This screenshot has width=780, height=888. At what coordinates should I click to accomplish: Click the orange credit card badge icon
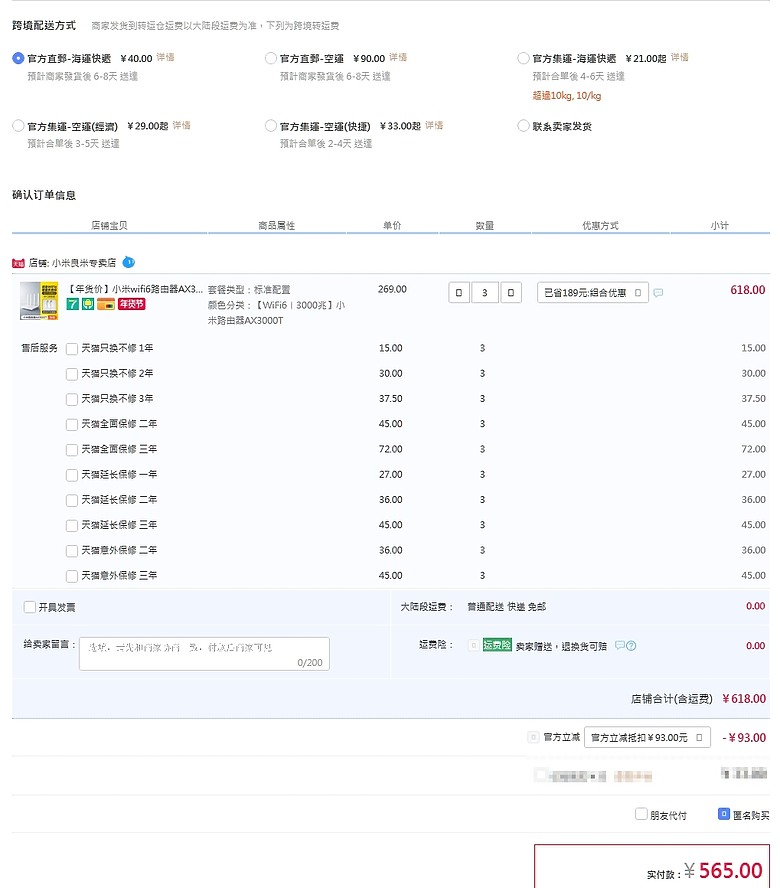tap(106, 304)
